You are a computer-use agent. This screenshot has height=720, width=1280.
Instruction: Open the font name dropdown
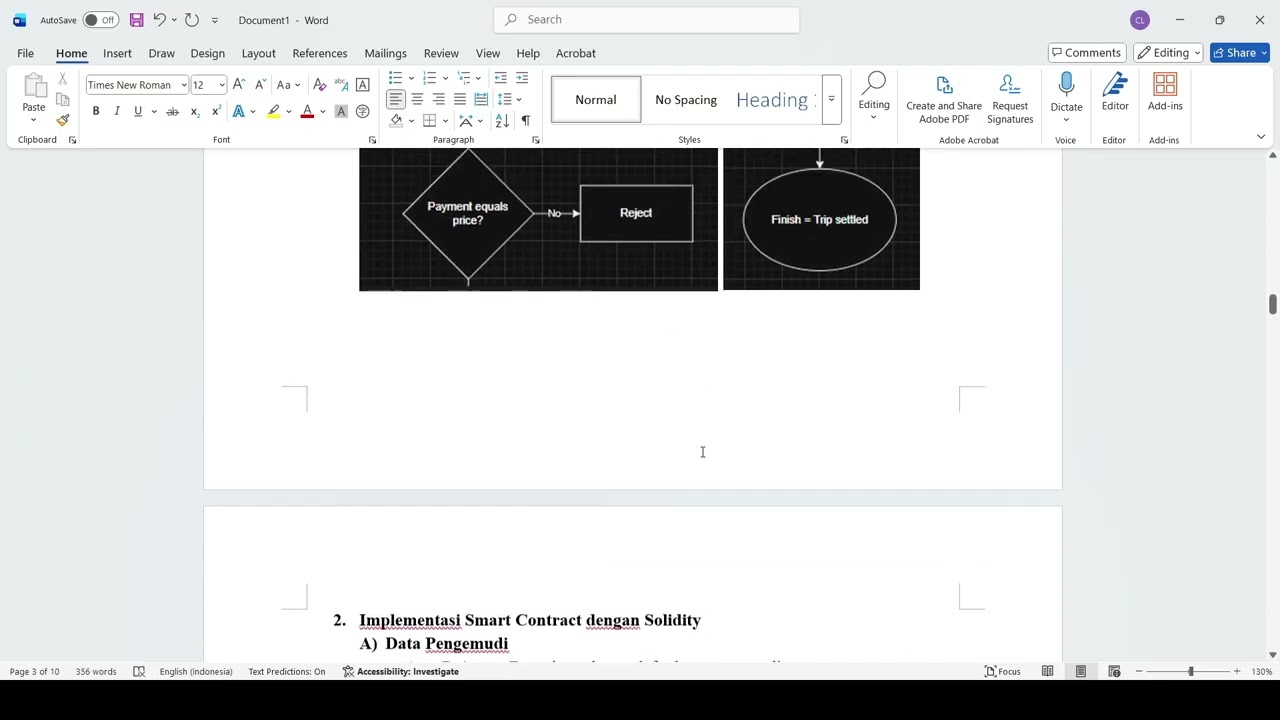pos(183,85)
